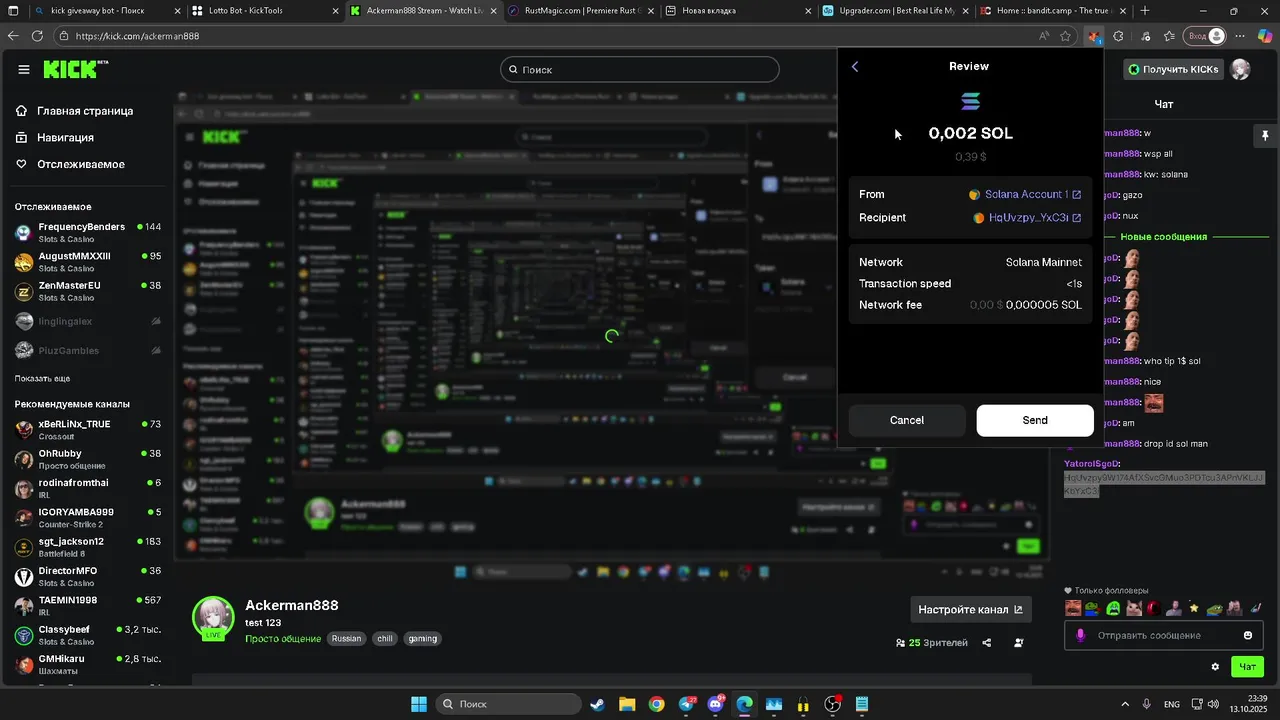Open a new browser tab with plus button

(1145, 11)
